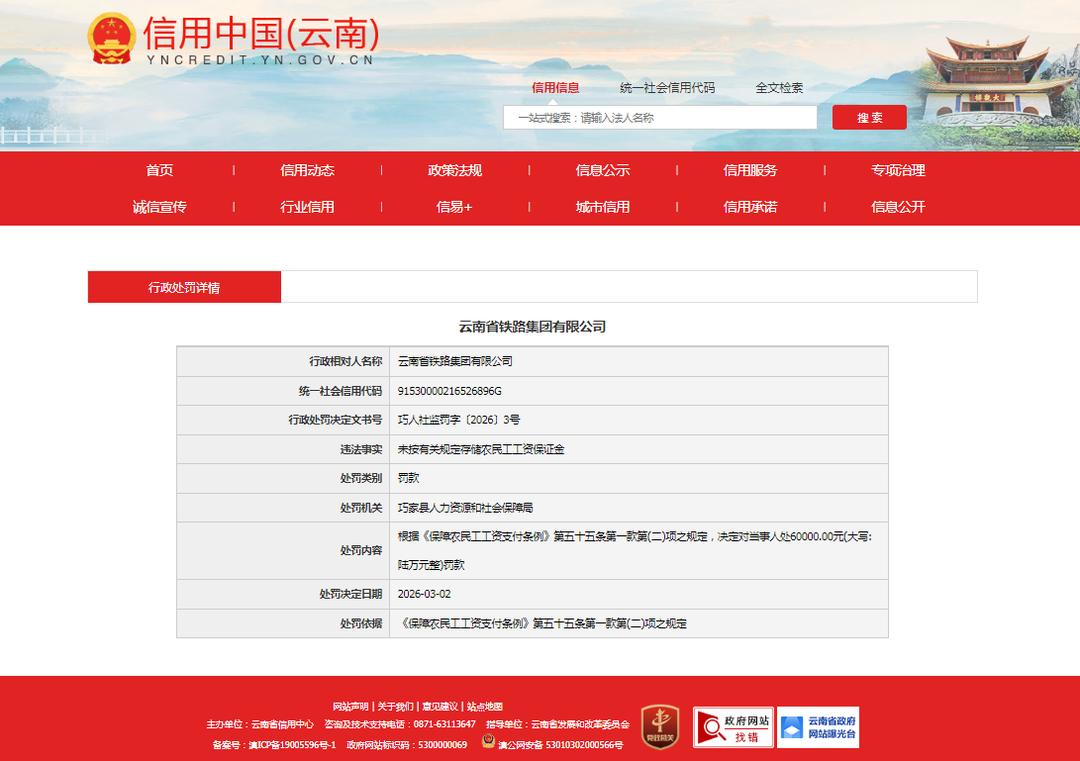Select the 统一社会信用代码 search tab
1080x761 pixels.
pyautogui.click(x=667, y=87)
